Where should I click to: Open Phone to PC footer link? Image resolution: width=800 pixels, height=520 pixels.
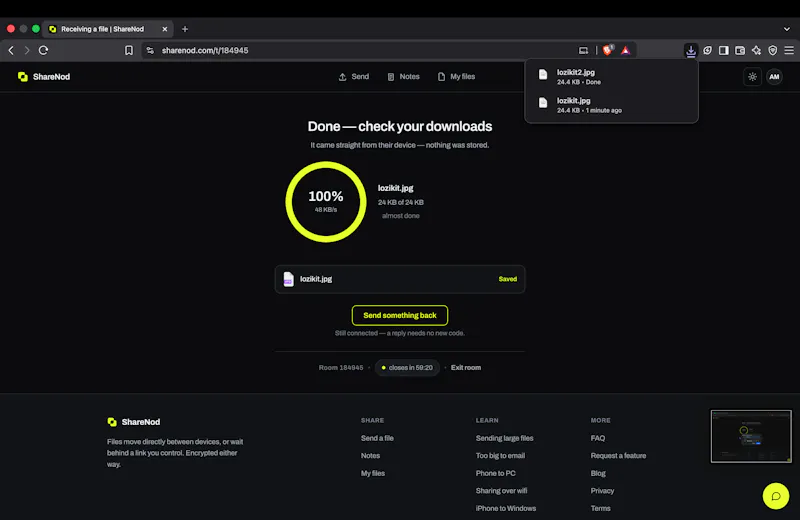495,473
